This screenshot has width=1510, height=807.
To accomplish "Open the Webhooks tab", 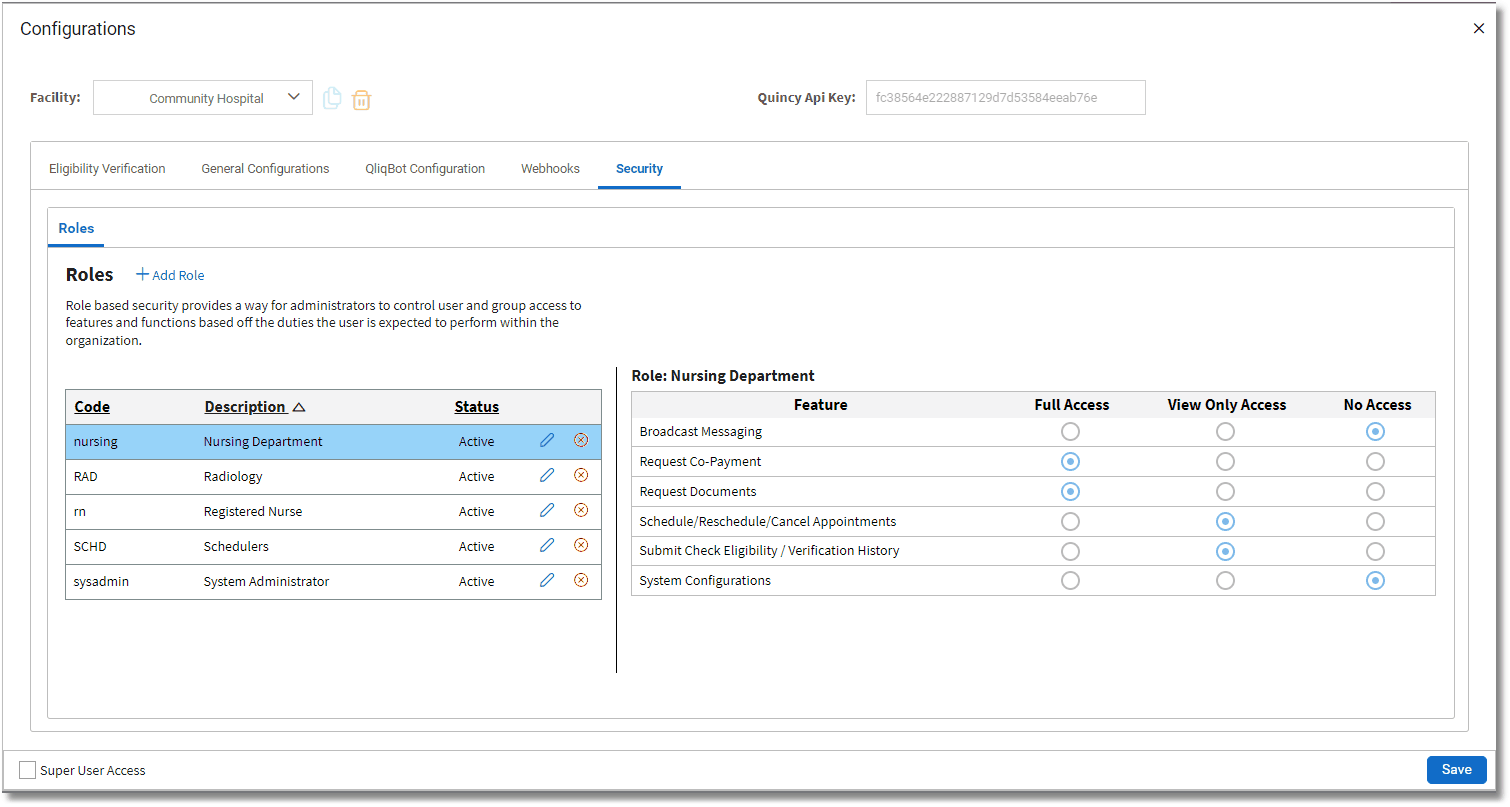I will (x=550, y=169).
